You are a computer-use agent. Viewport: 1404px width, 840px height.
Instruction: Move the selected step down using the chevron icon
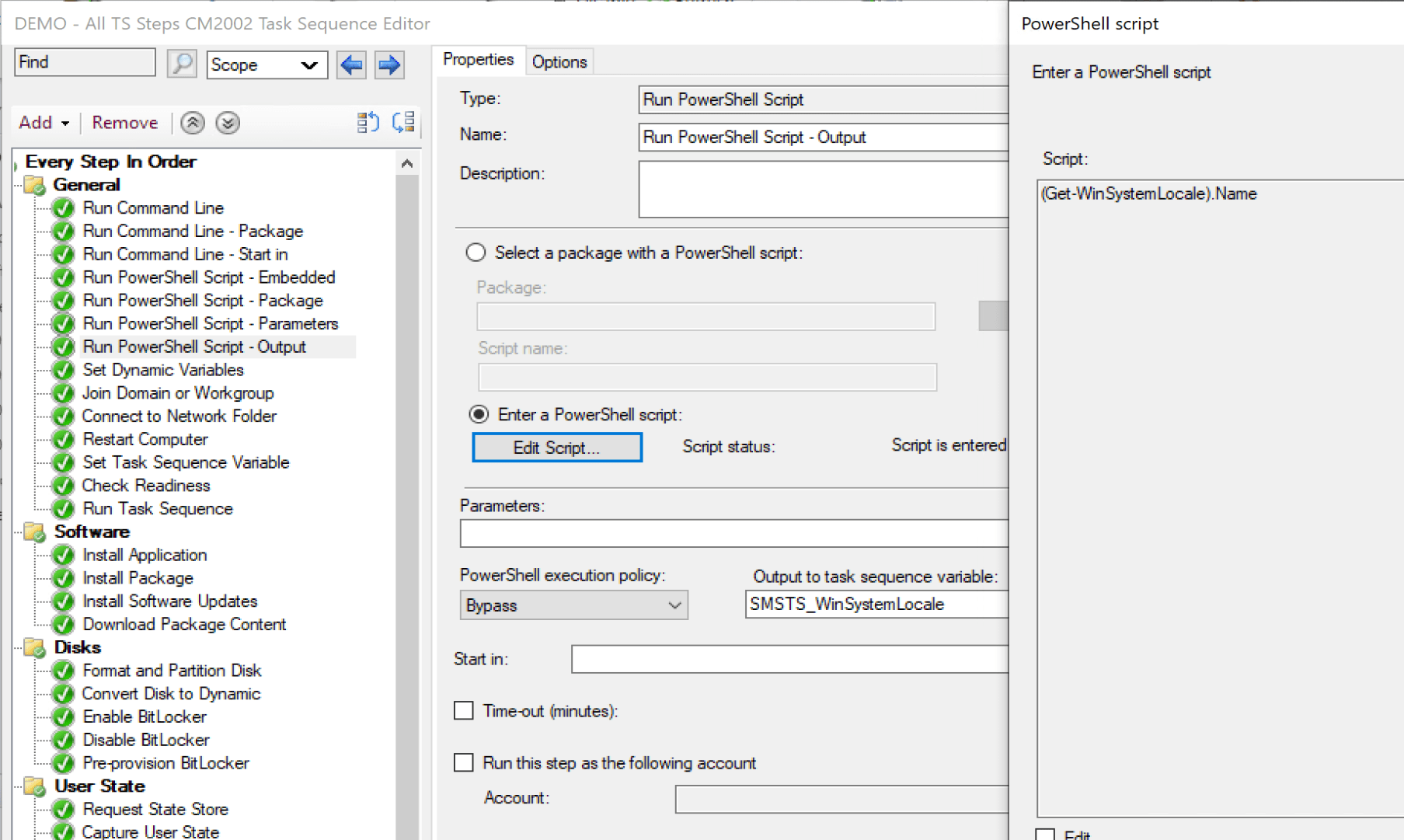(227, 122)
